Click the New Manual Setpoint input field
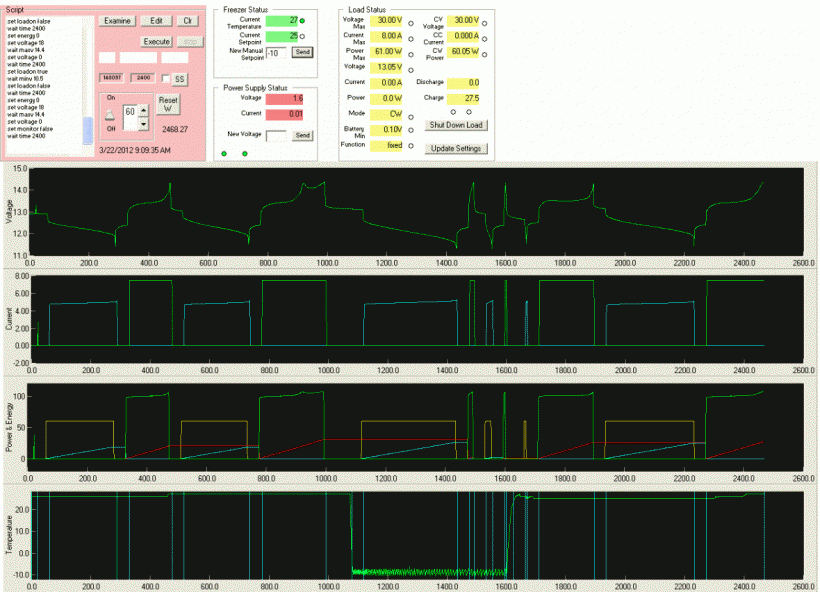 [278, 51]
